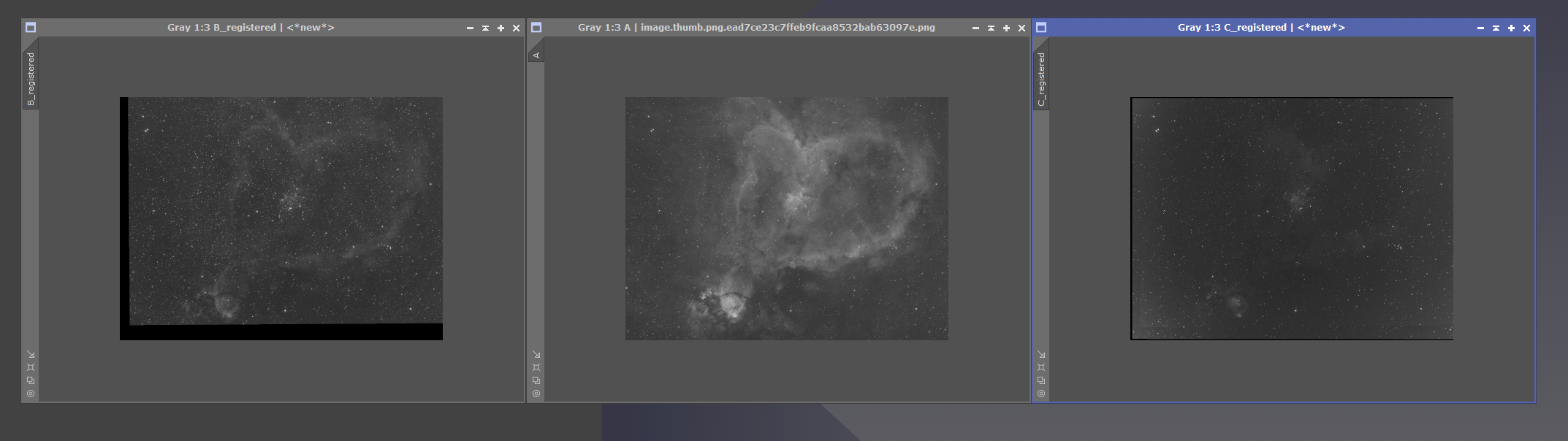Click overlapping squares icon in C_registered window
Viewport: 1568px width, 441px height.
tap(1041, 380)
